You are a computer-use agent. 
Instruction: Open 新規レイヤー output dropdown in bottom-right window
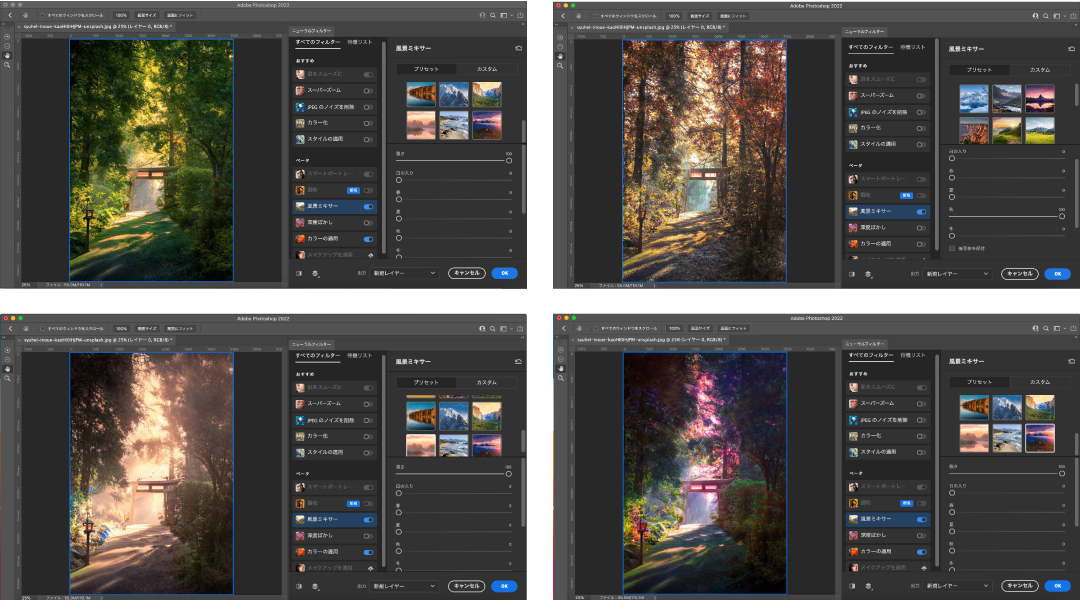(957, 586)
